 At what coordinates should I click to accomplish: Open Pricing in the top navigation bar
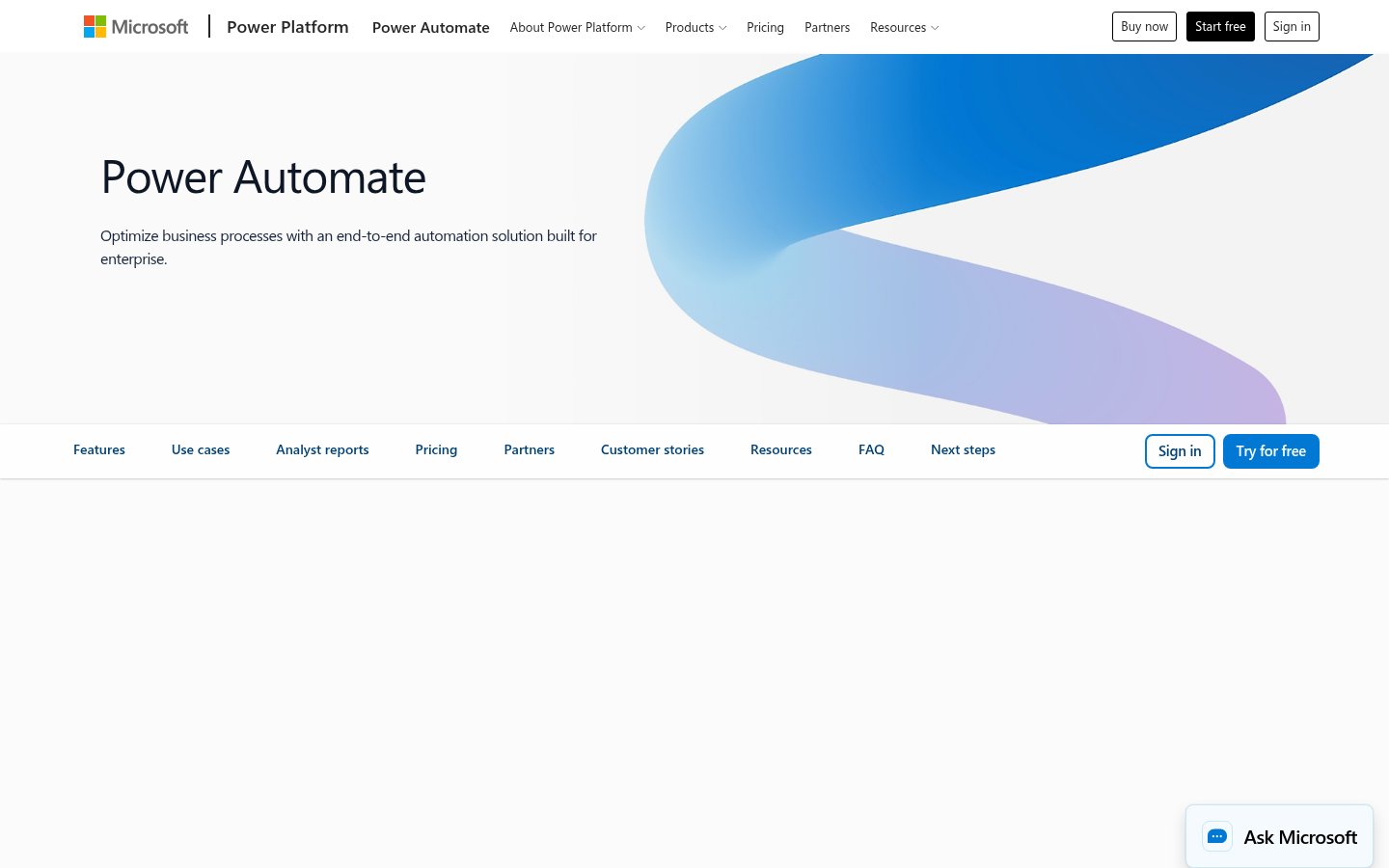pyautogui.click(x=765, y=27)
